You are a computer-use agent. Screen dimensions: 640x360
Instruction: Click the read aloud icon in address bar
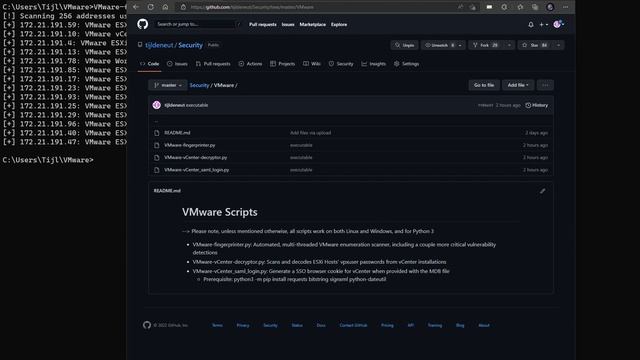tap(460, 7)
